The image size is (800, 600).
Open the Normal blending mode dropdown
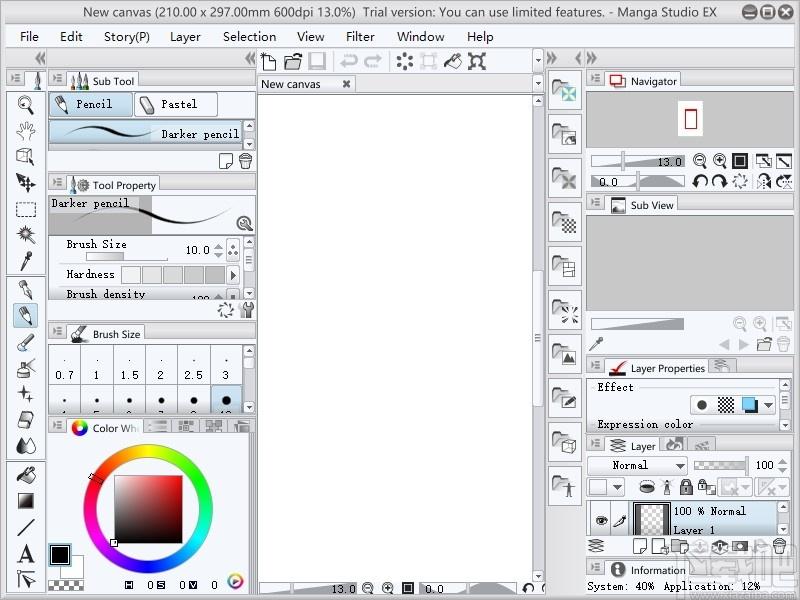point(637,465)
